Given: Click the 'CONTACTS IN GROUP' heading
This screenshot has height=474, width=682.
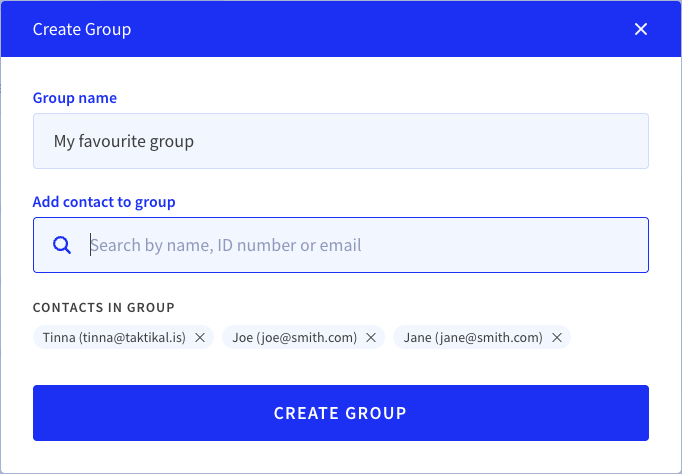Looking at the screenshot, I should [104, 307].
